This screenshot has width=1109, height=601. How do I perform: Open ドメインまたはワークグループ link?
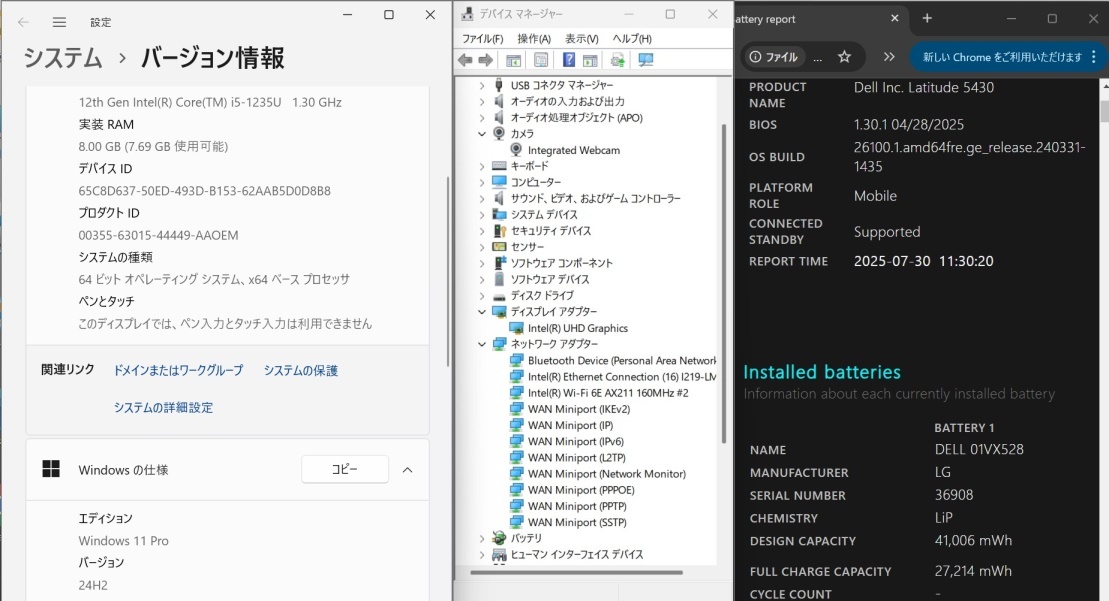[178, 370]
